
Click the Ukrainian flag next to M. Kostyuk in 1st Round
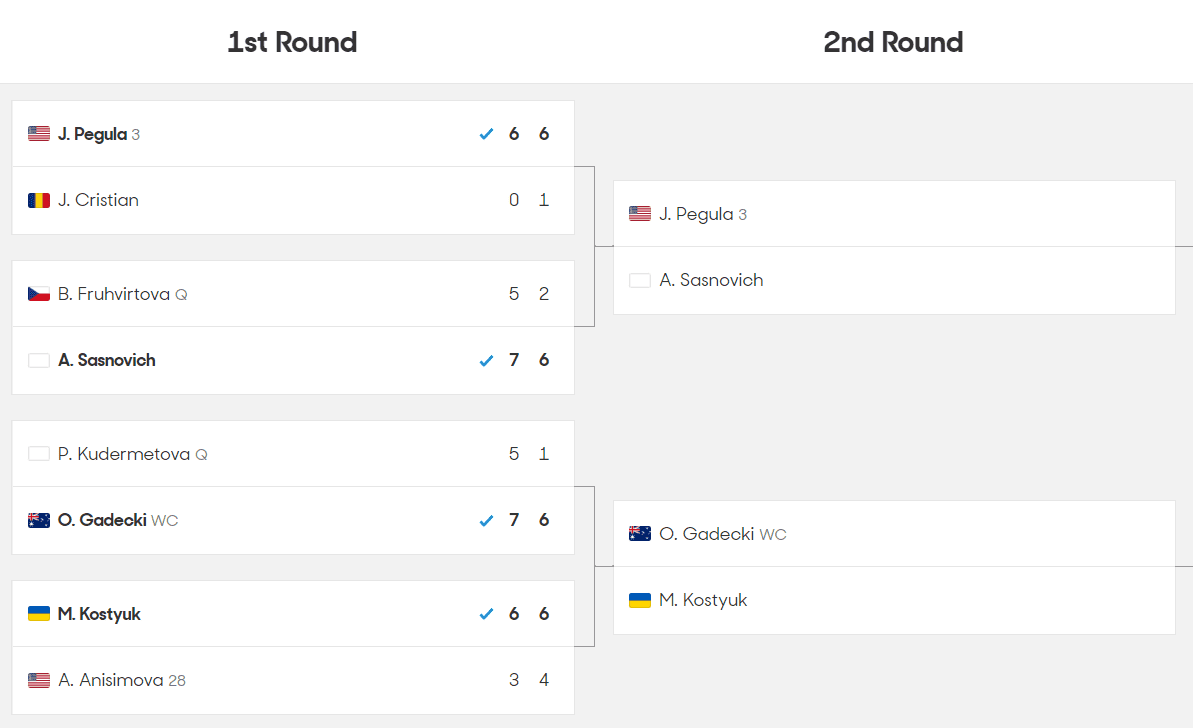coord(39,614)
